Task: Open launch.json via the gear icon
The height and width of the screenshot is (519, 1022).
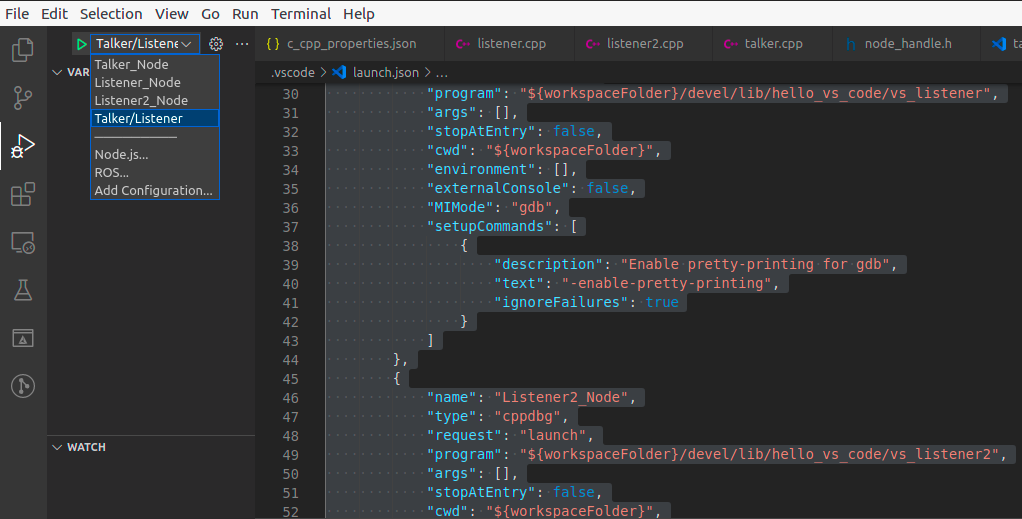Action: click(x=216, y=44)
